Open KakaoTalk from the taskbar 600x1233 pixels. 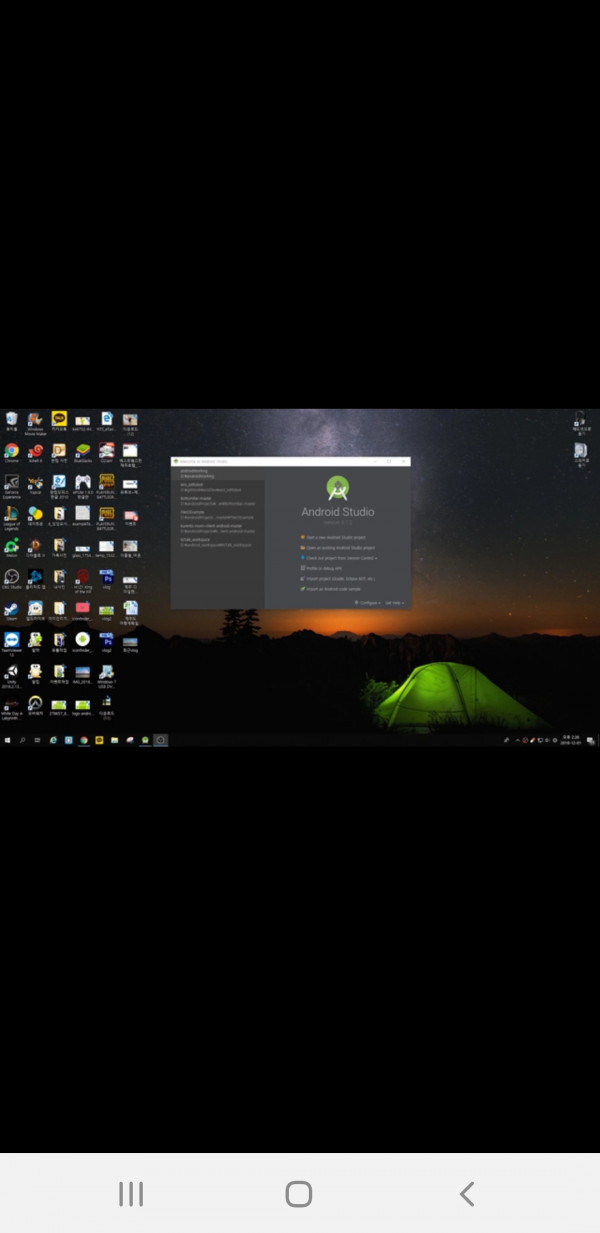coord(99,740)
